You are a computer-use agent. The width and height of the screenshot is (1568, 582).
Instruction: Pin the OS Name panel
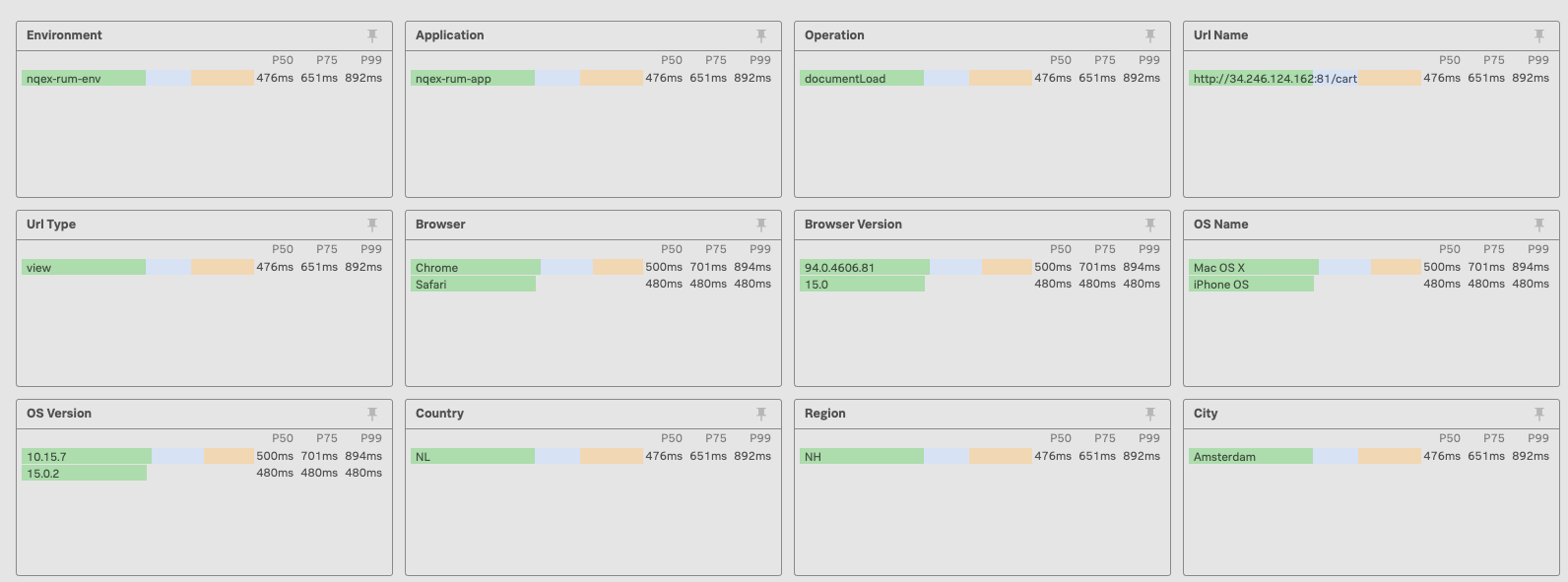click(x=1539, y=225)
